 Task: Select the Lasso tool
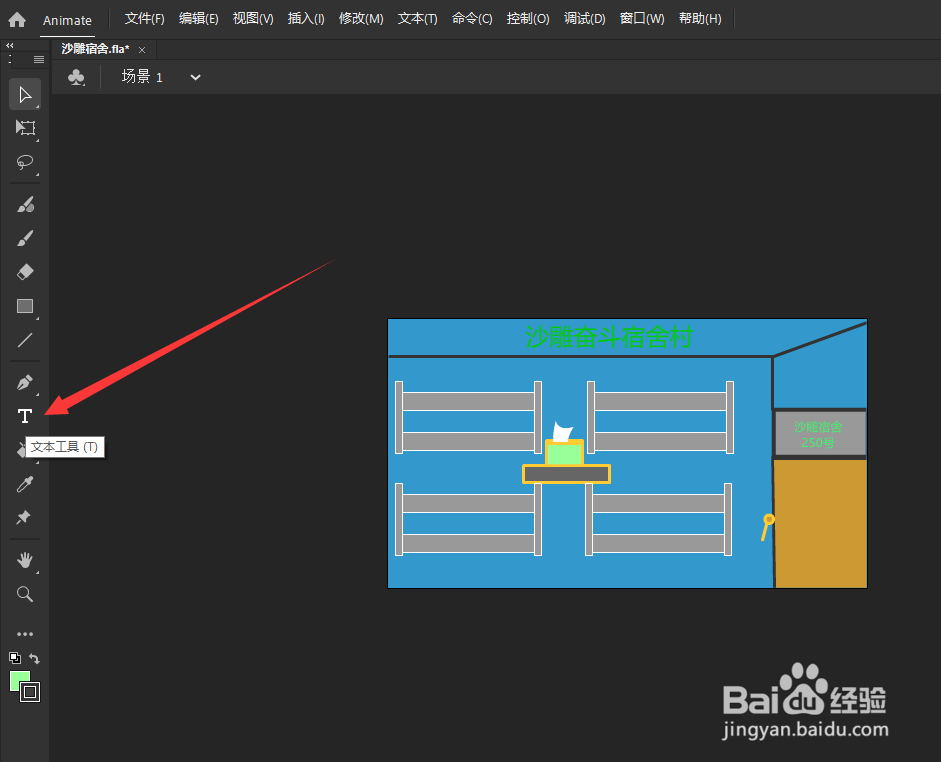tap(25, 162)
